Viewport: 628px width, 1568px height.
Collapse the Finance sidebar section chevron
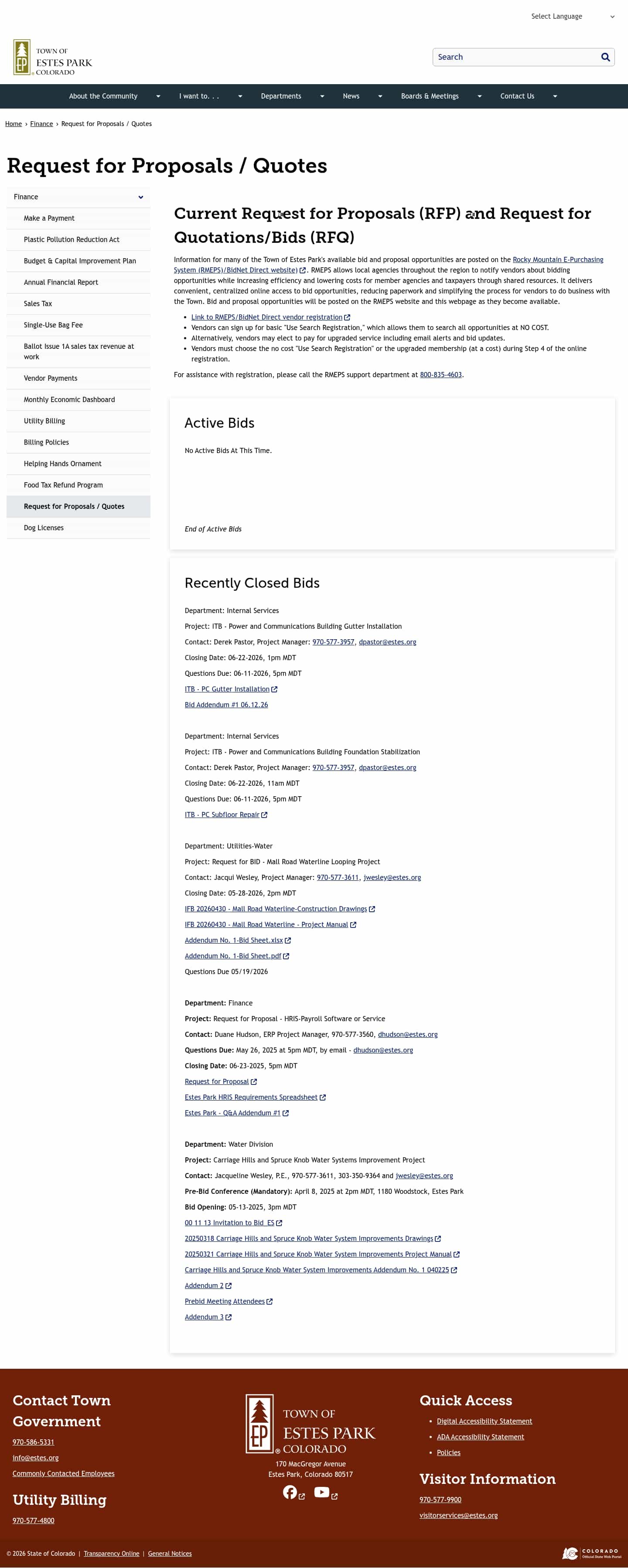140,197
